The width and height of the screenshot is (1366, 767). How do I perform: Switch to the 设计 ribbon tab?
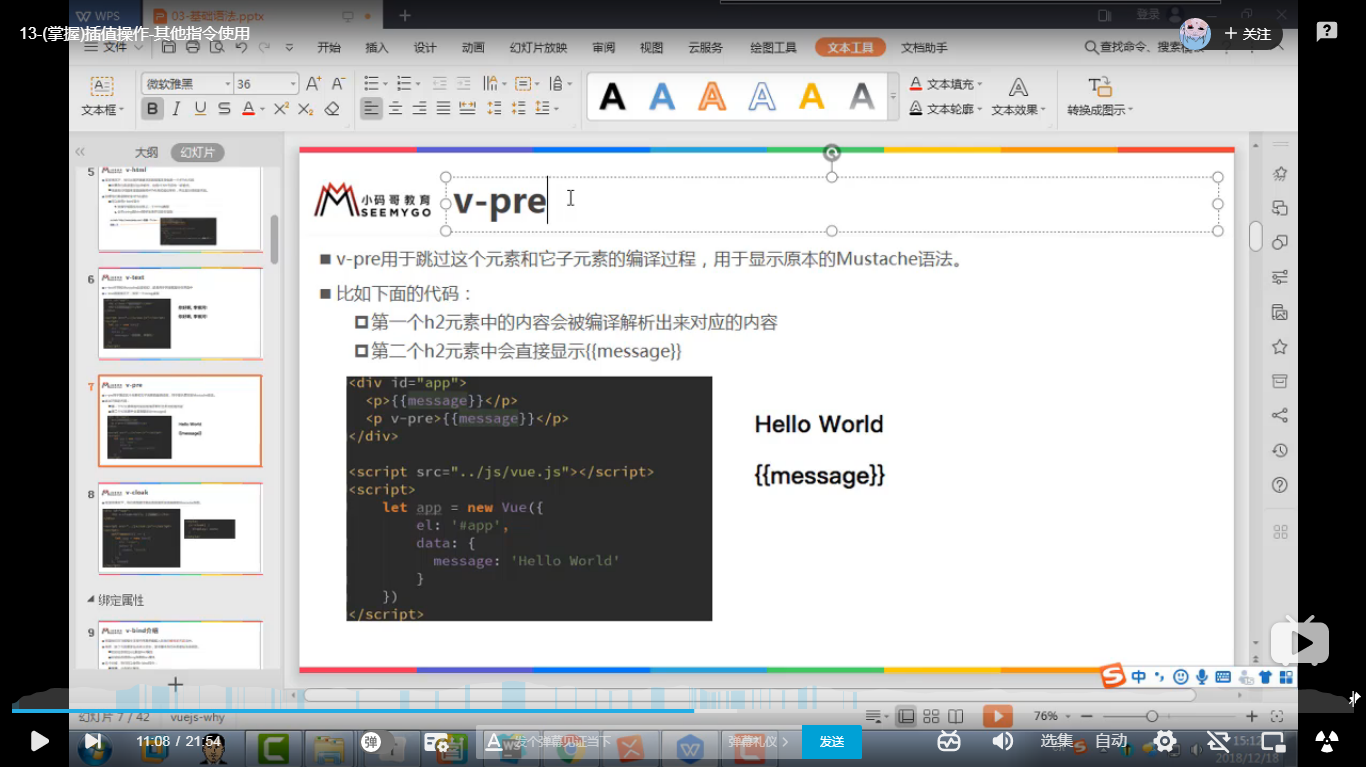click(425, 47)
